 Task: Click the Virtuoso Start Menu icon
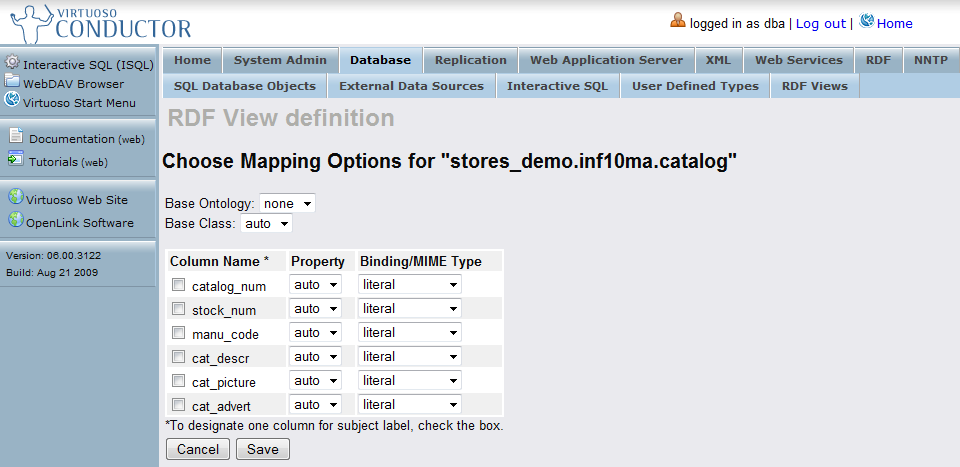(12, 100)
